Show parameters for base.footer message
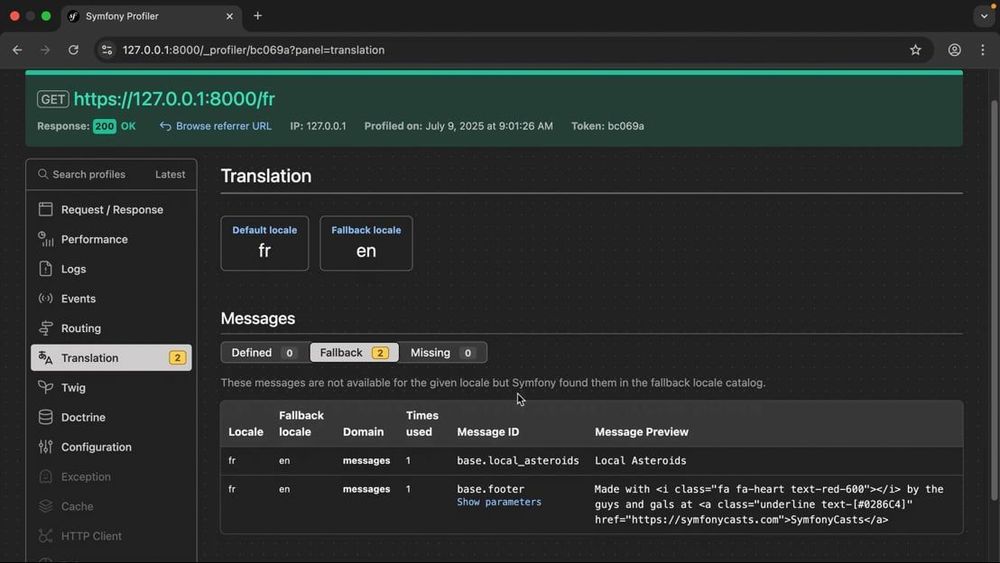 pos(499,502)
